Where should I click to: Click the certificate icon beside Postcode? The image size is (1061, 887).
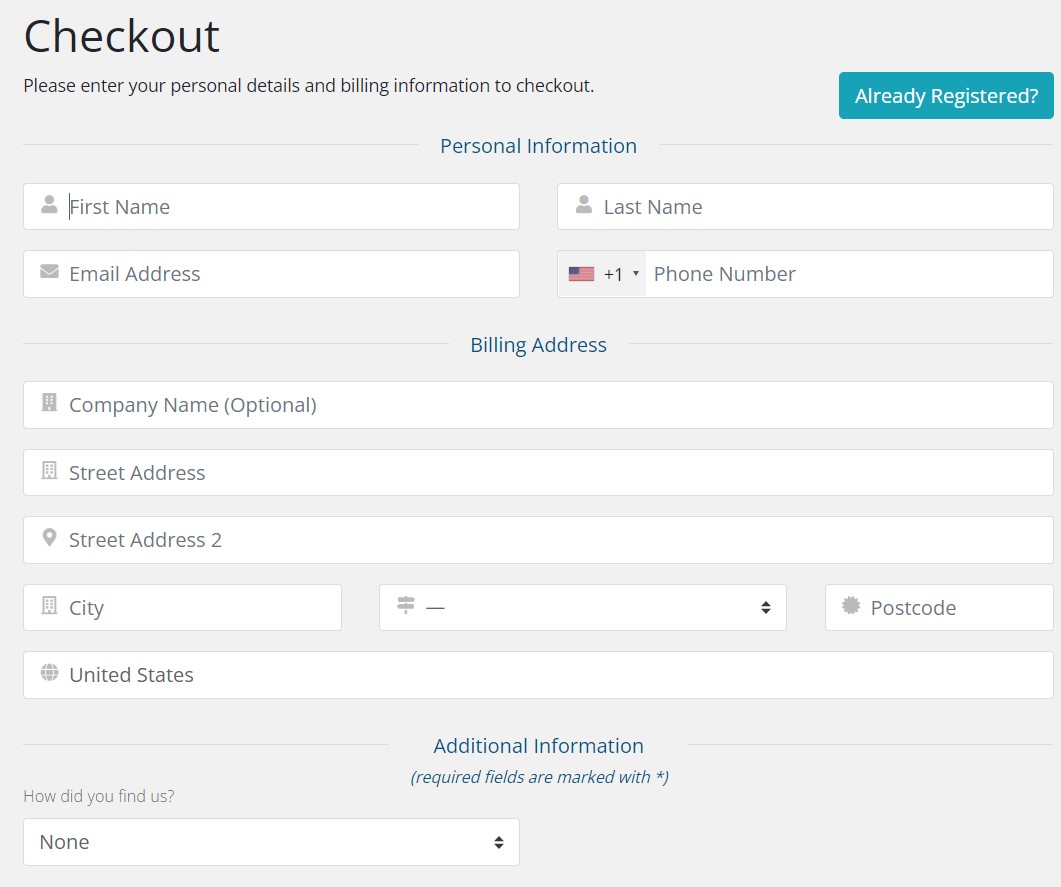click(x=851, y=605)
